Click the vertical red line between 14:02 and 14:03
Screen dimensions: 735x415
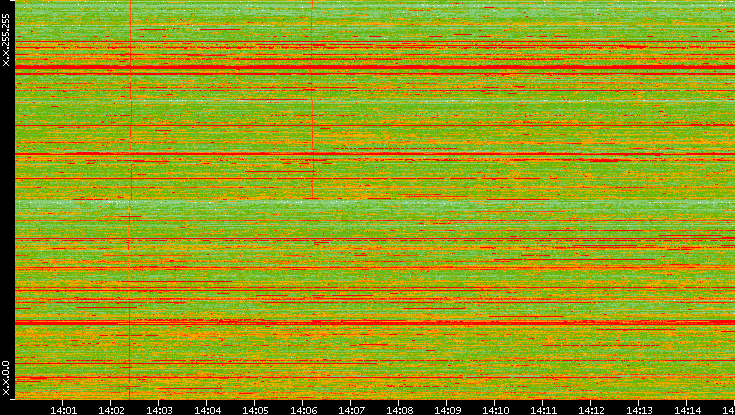pos(130,199)
